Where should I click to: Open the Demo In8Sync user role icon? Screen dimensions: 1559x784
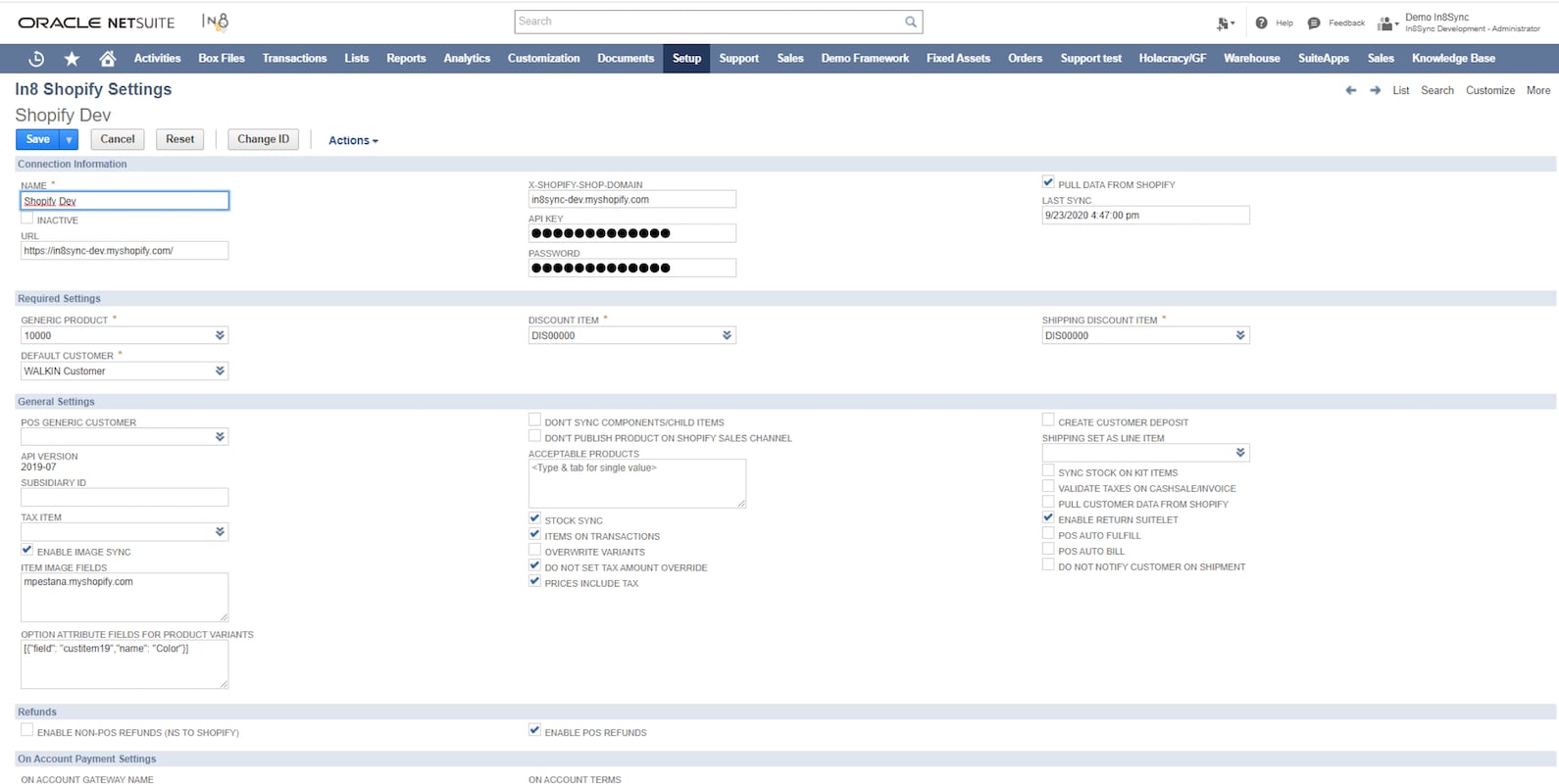click(1385, 23)
